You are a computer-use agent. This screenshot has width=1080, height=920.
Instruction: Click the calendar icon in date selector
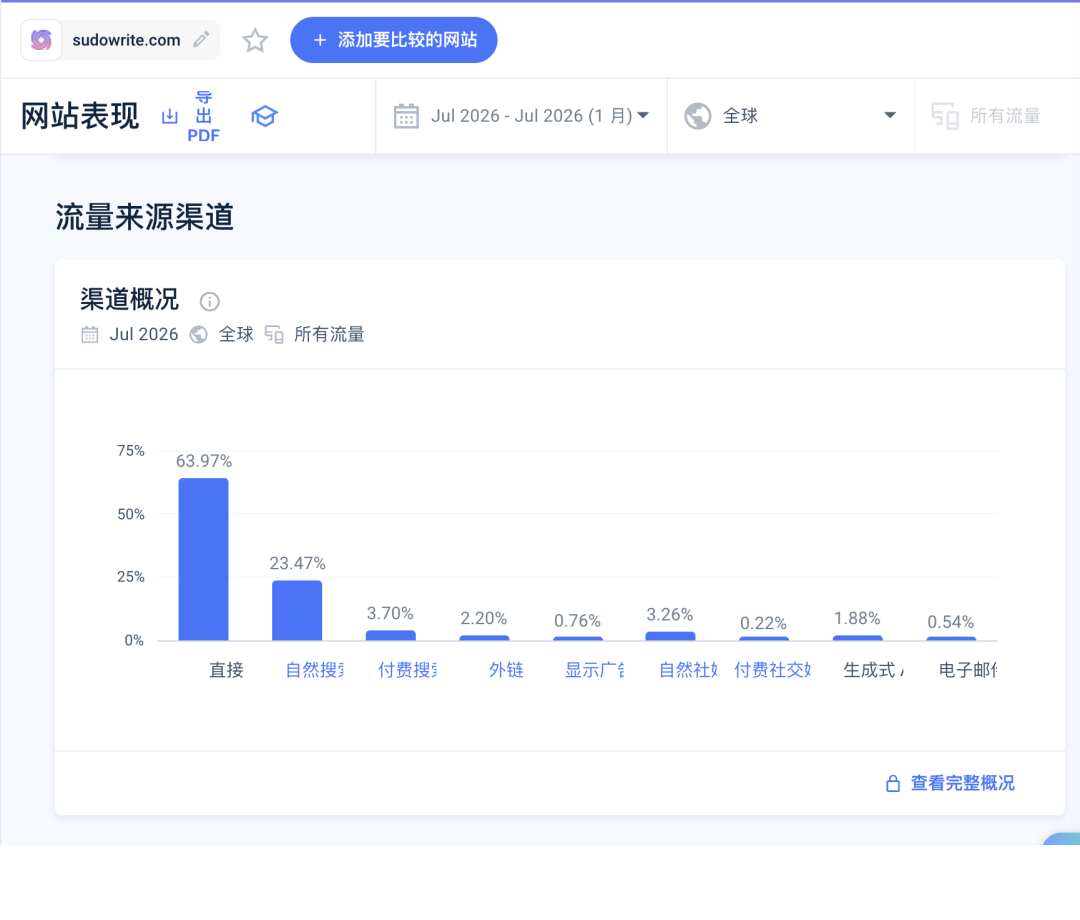click(x=406, y=116)
